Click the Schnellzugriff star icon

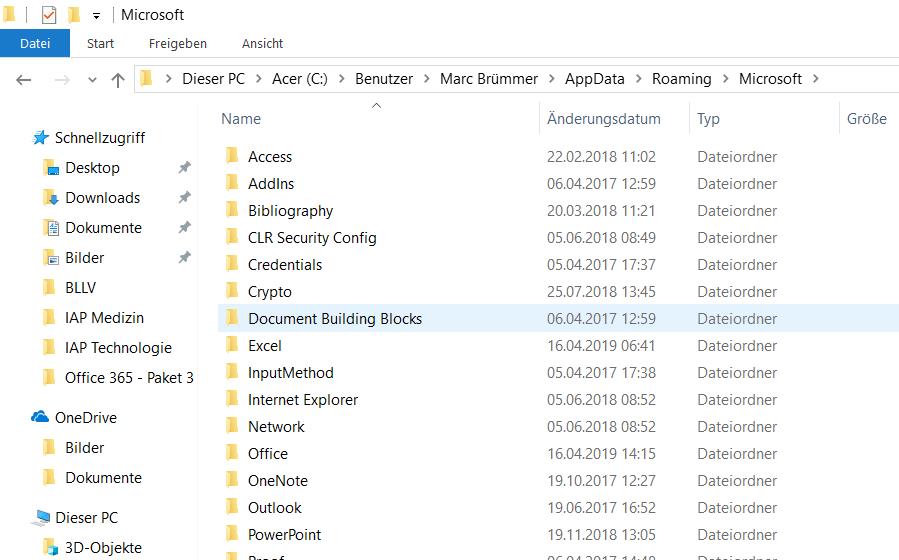click(x=40, y=138)
